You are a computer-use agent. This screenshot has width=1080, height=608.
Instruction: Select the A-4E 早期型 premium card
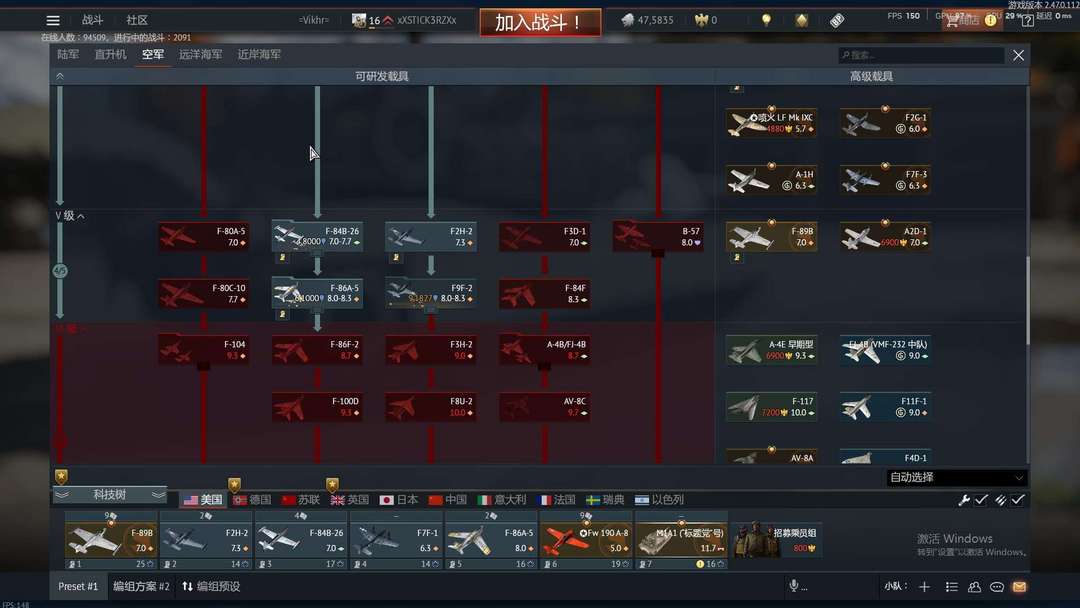point(771,350)
